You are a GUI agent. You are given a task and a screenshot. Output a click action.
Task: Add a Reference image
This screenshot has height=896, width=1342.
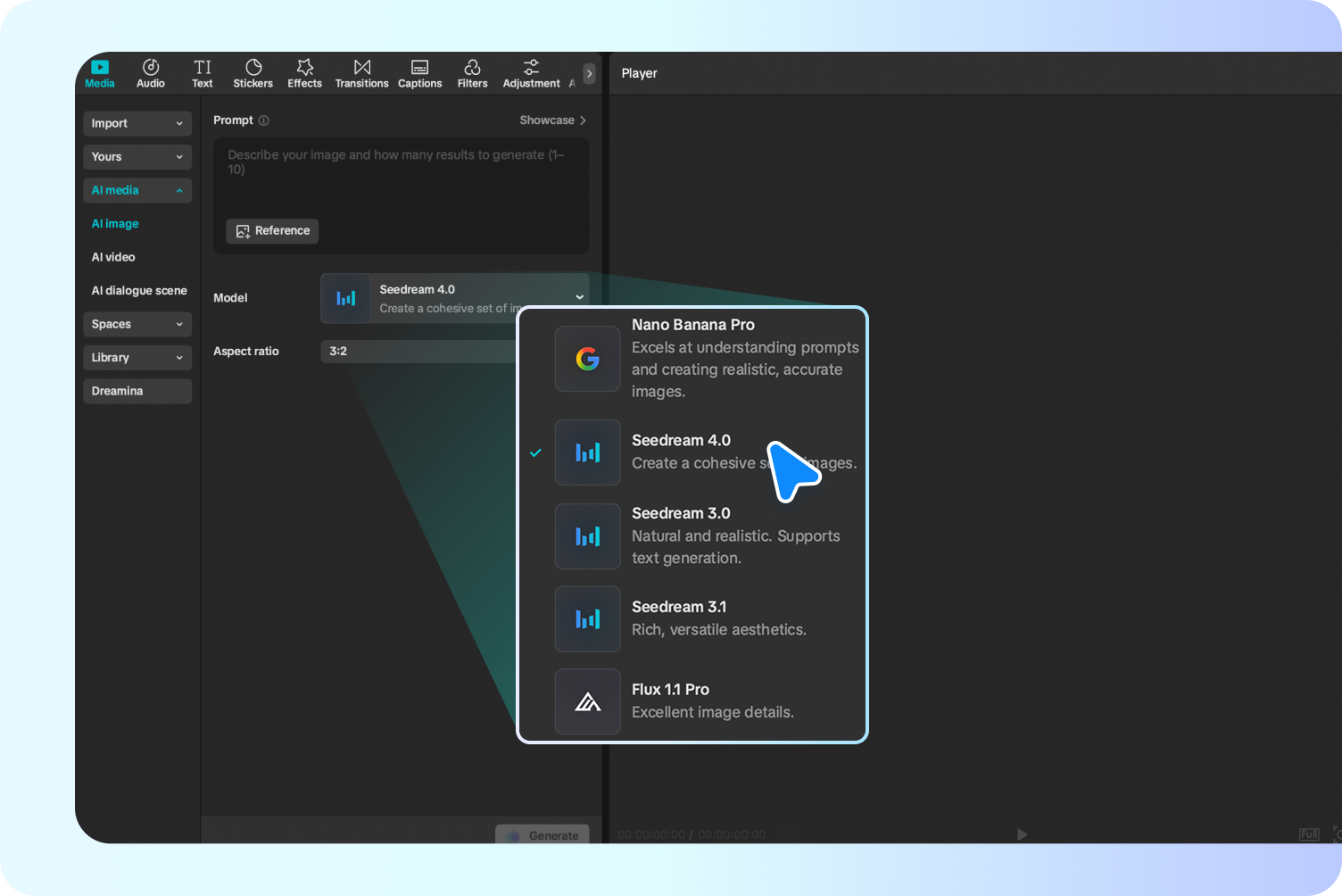point(272,231)
